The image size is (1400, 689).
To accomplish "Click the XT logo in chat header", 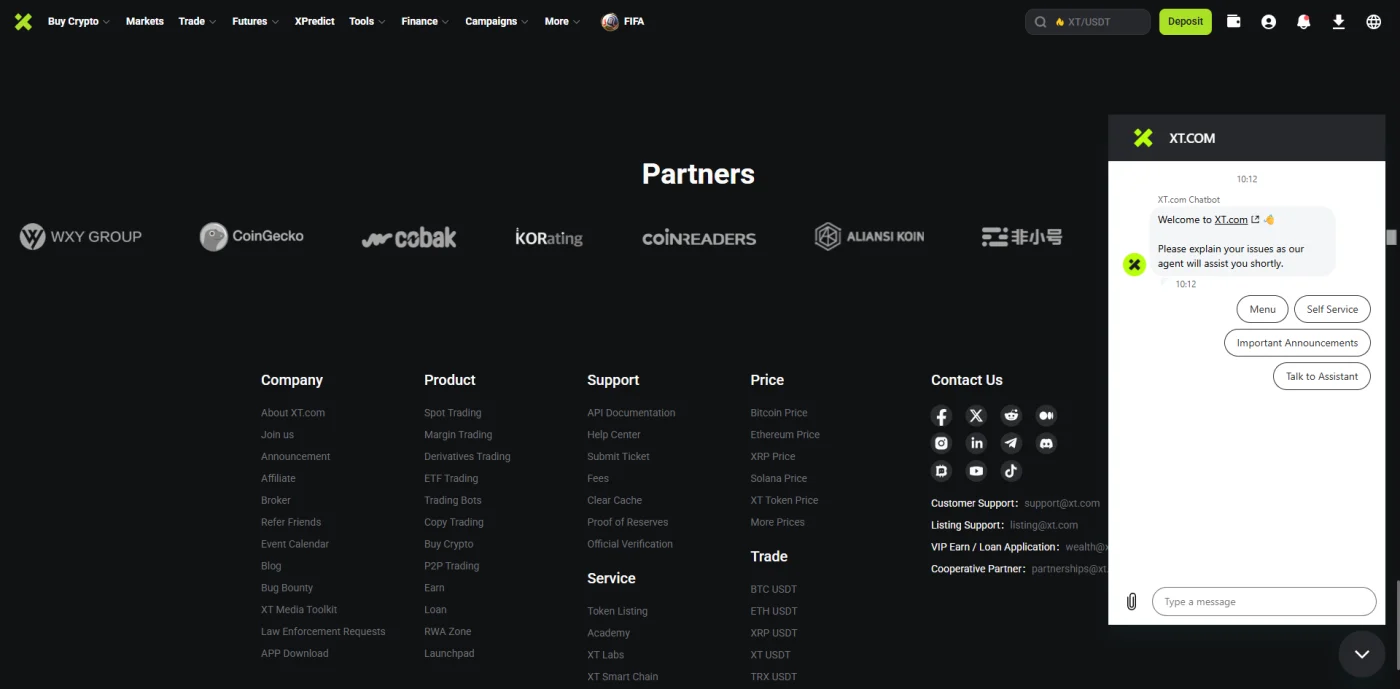I will coord(1143,138).
